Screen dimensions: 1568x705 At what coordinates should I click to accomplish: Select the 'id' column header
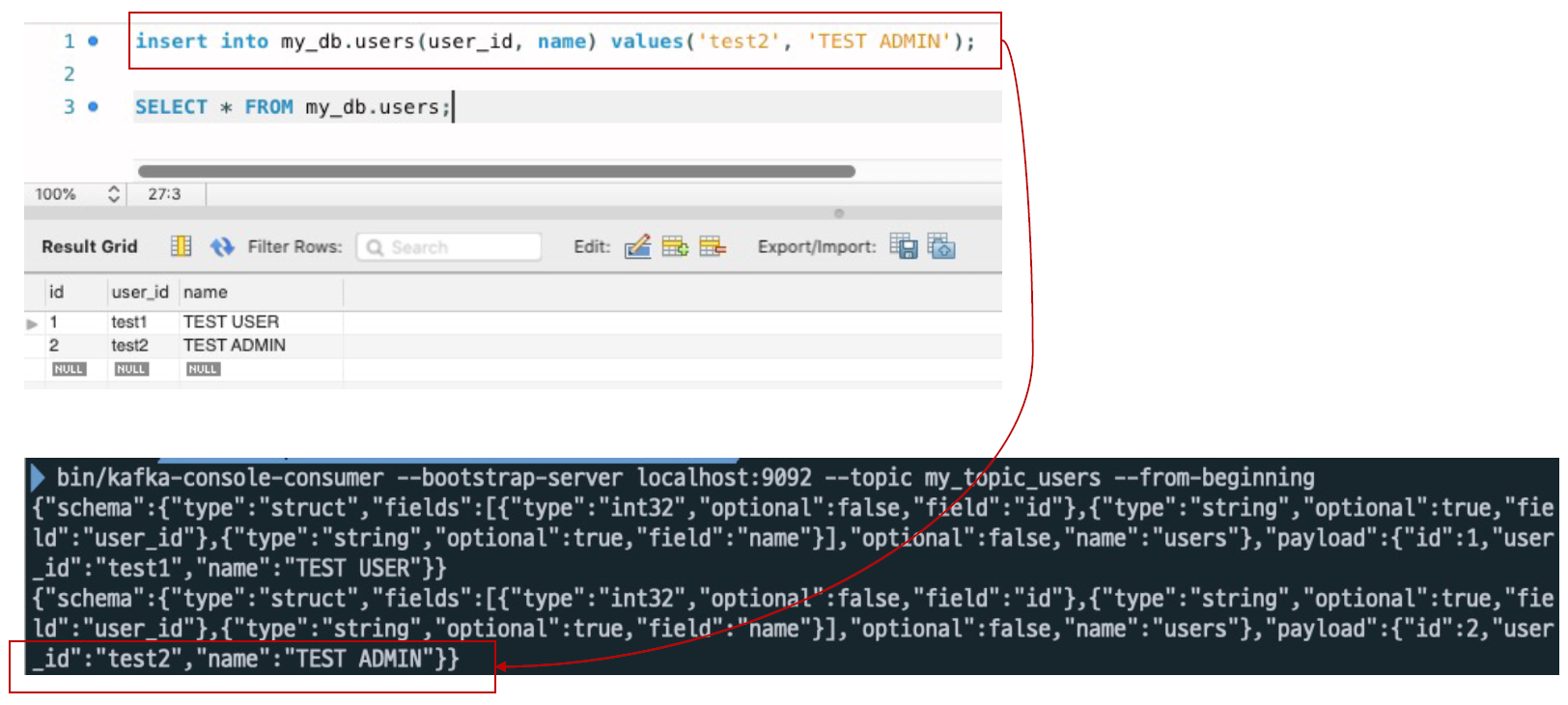57,292
